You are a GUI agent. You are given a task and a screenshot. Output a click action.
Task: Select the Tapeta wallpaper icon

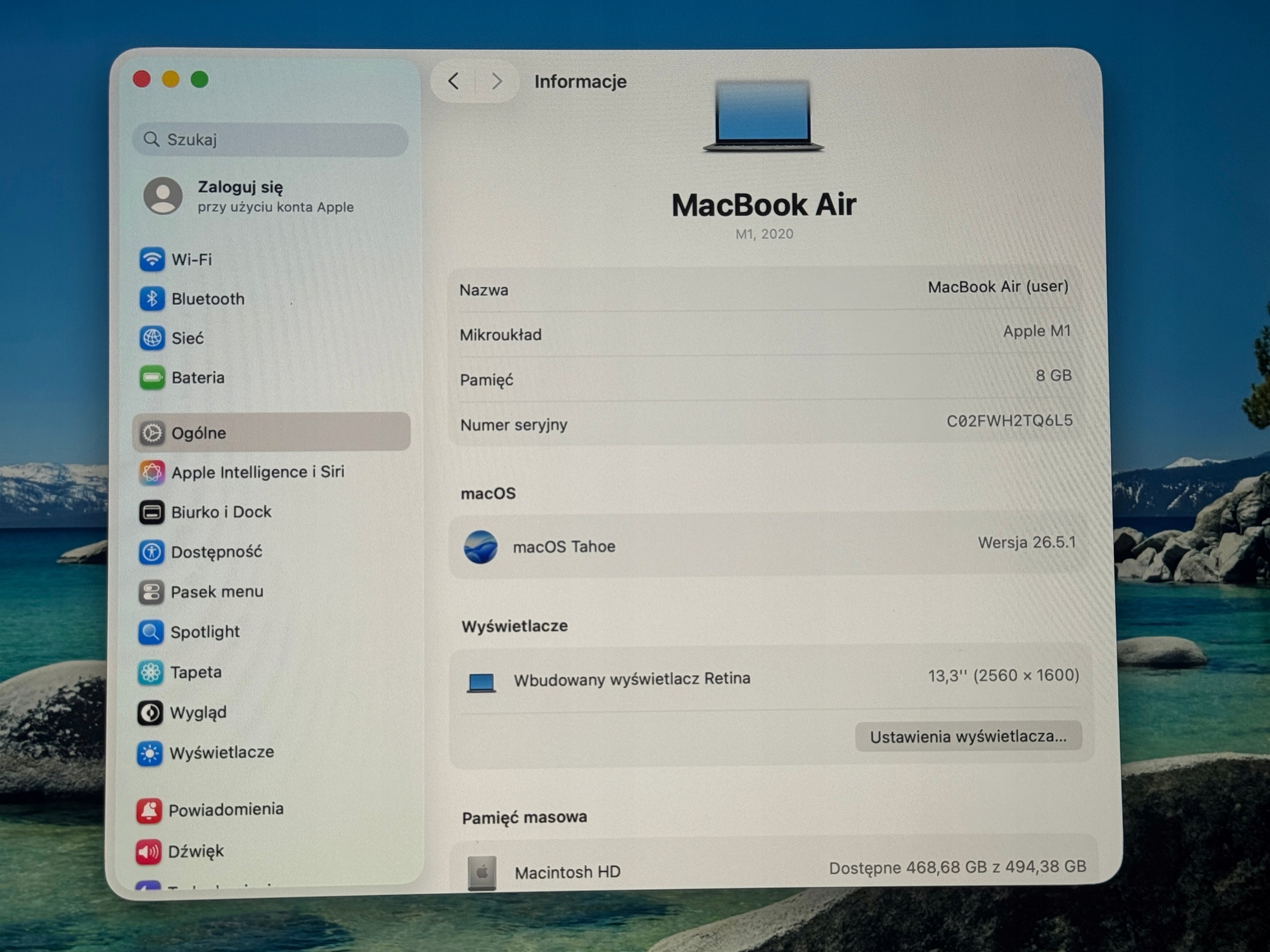[x=150, y=672]
